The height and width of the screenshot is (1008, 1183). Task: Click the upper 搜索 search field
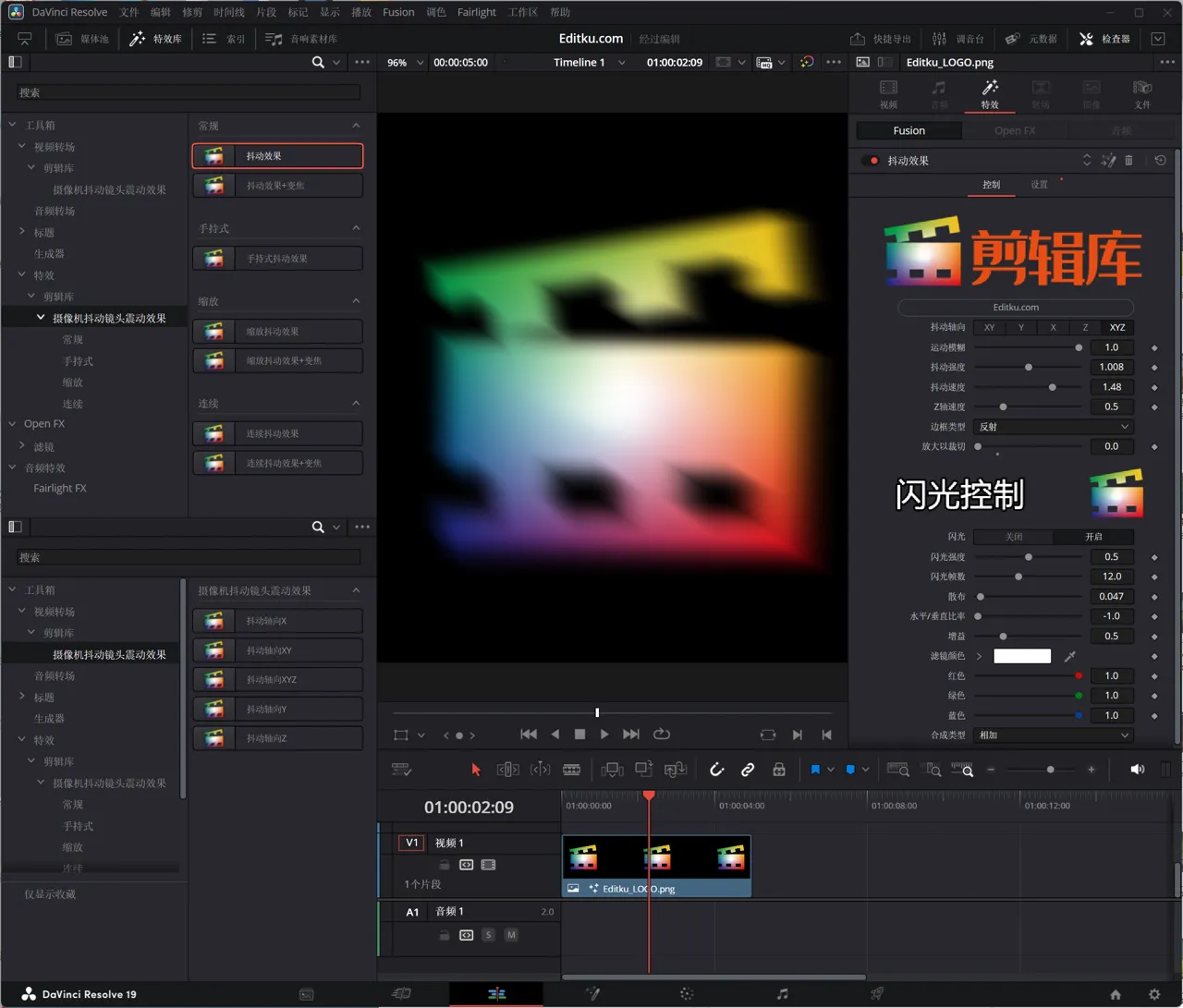point(188,92)
